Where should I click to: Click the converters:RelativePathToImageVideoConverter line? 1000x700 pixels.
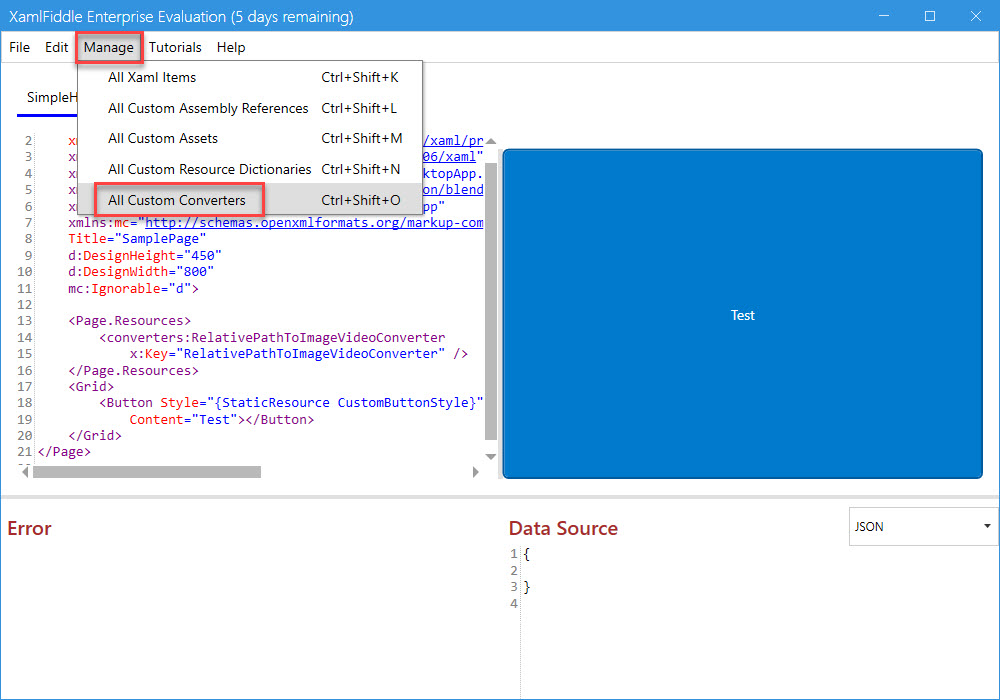272,337
